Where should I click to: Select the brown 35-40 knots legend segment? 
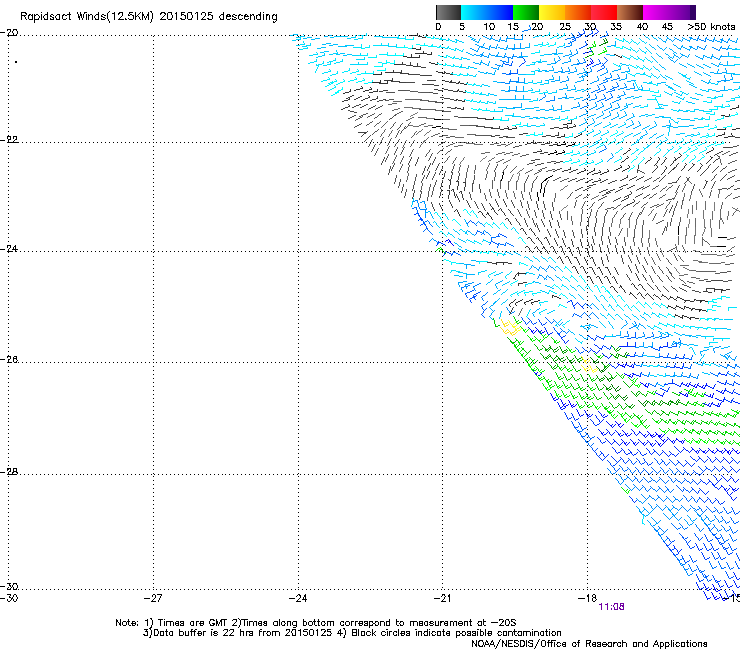point(630,12)
